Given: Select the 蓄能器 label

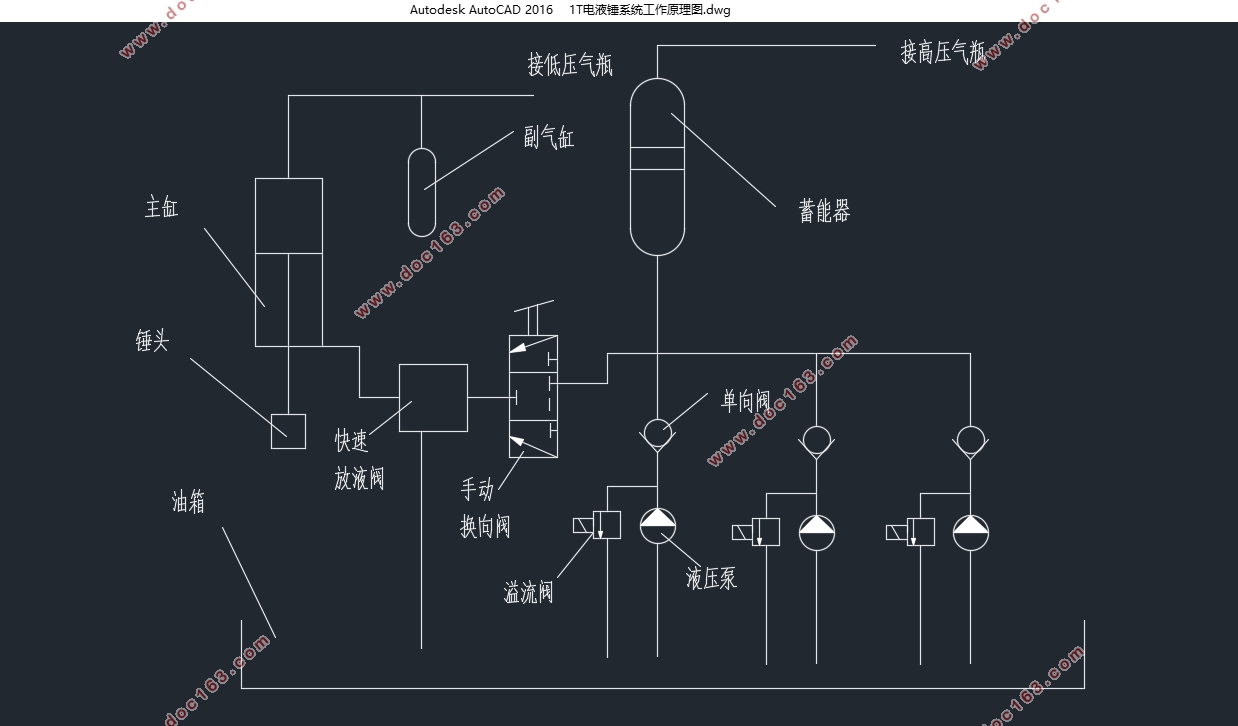Looking at the screenshot, I should pyautogui.click(x=825, y=211).
